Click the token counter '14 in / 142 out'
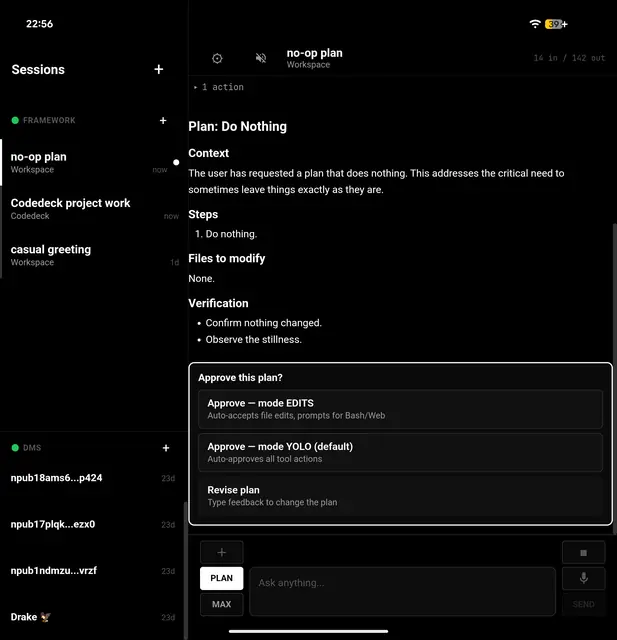 569,58
